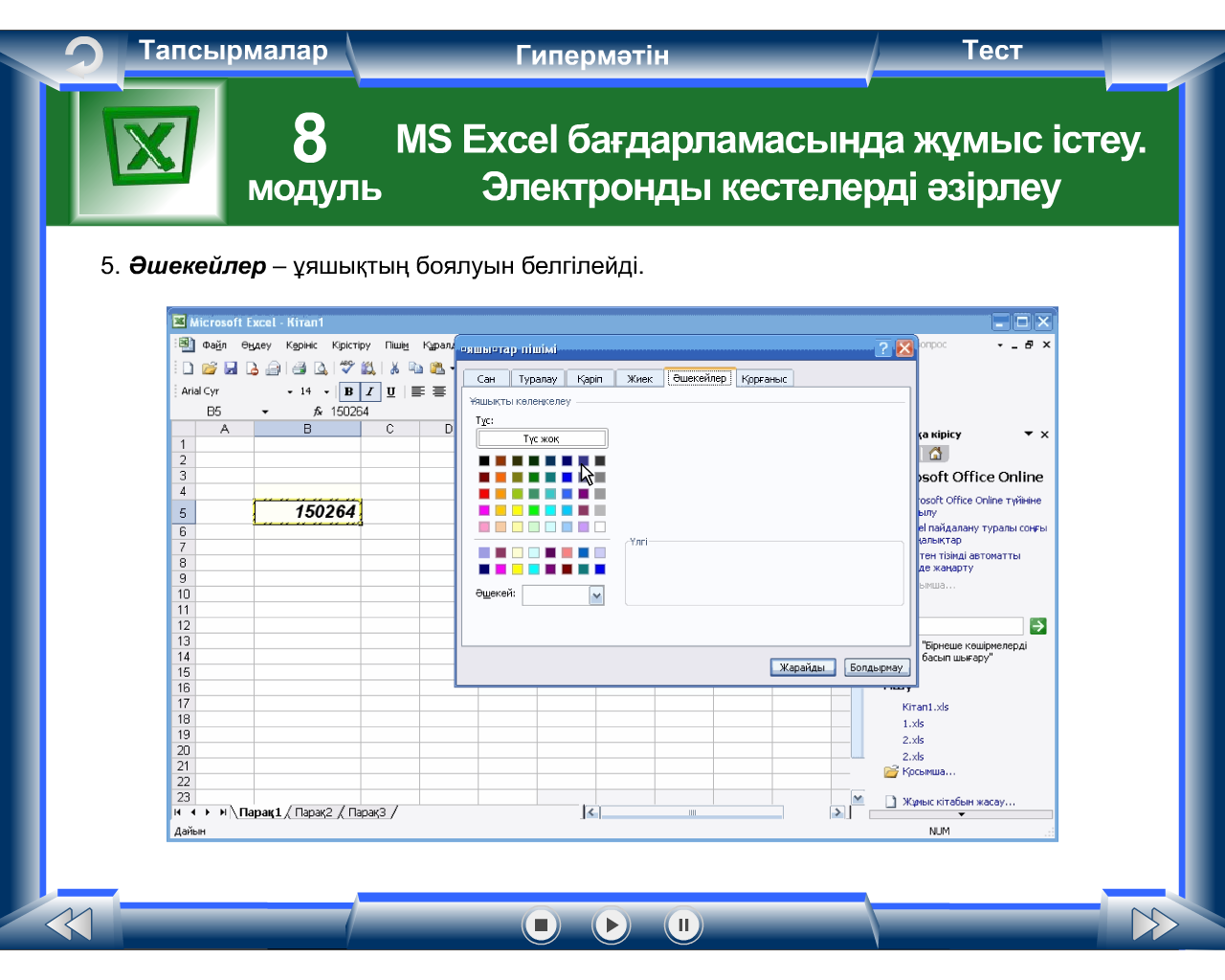Click the Pause playback button
This screenshot has width=1225, height=980.
(x=683, y=924)
